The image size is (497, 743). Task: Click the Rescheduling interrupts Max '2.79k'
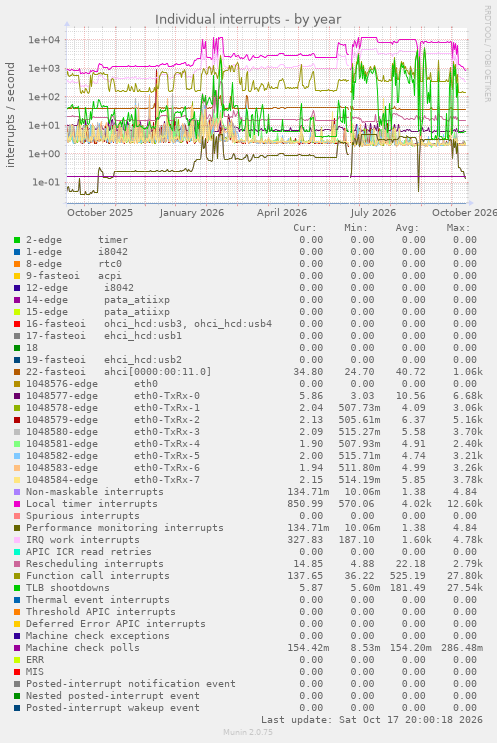[x=468, y=564]
